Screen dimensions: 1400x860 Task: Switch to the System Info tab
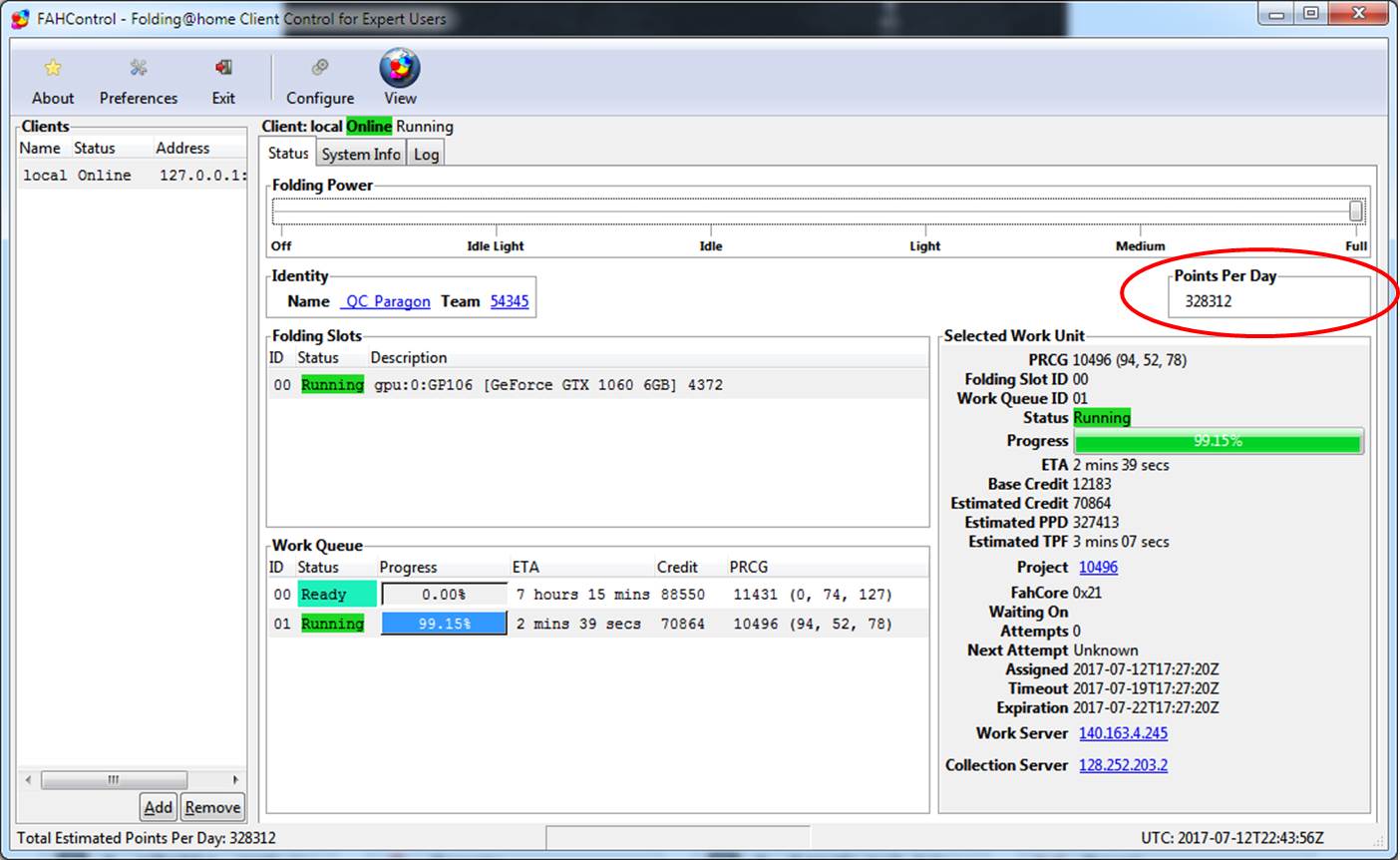click(x=360, y=154)
